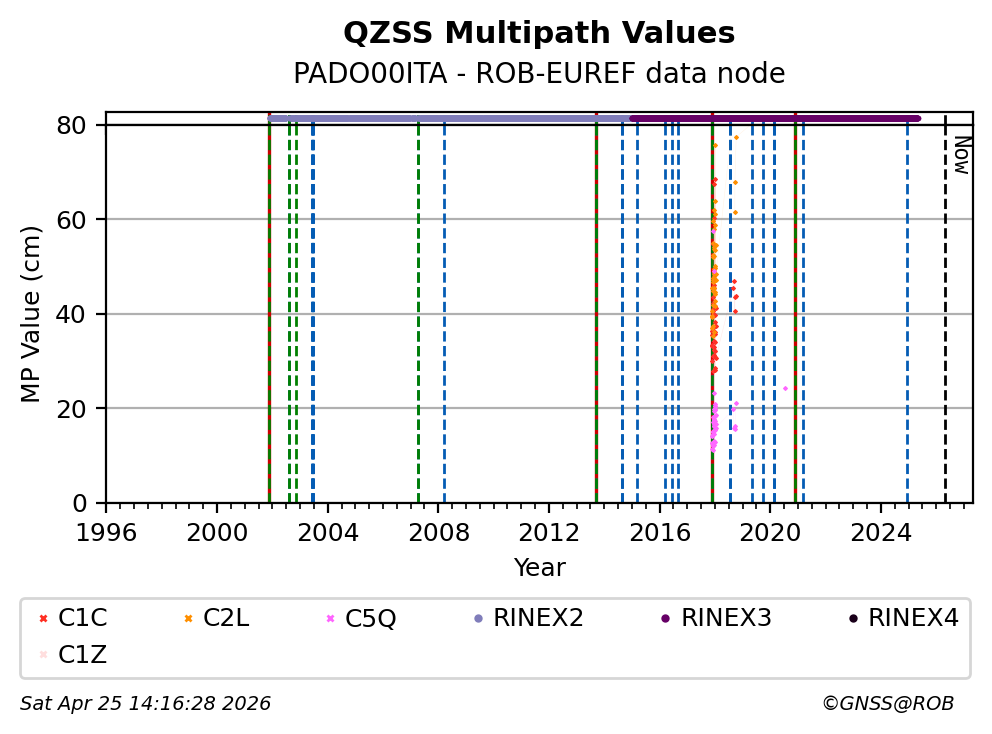The image size is (992, 734).
Task: Click the Year x-axis label
Action: click(x=539, y=568)
